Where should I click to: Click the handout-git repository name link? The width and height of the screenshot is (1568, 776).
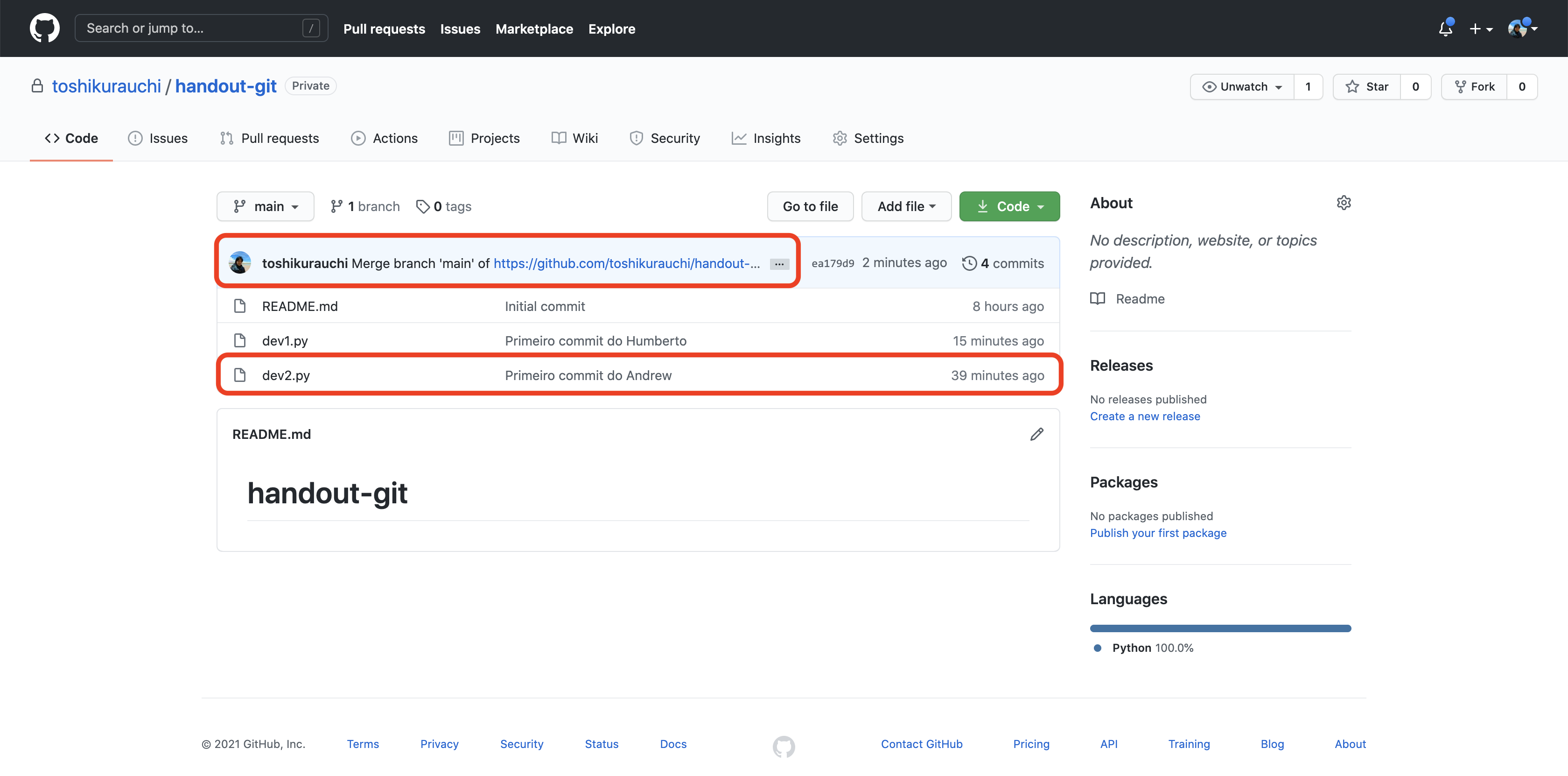[x=226, y=86]
